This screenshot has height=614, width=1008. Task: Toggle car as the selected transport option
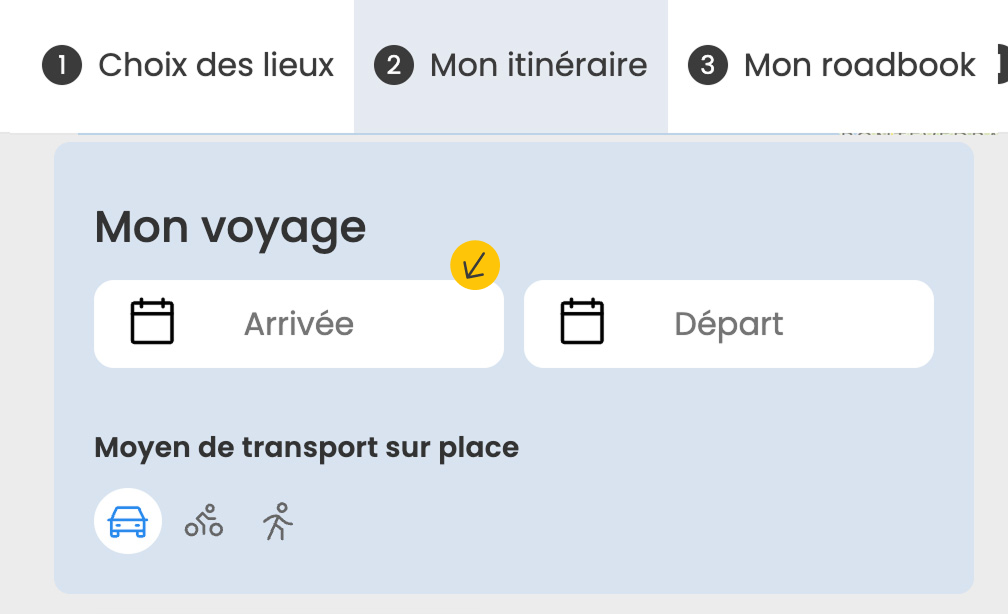click(x=127, y=521)
